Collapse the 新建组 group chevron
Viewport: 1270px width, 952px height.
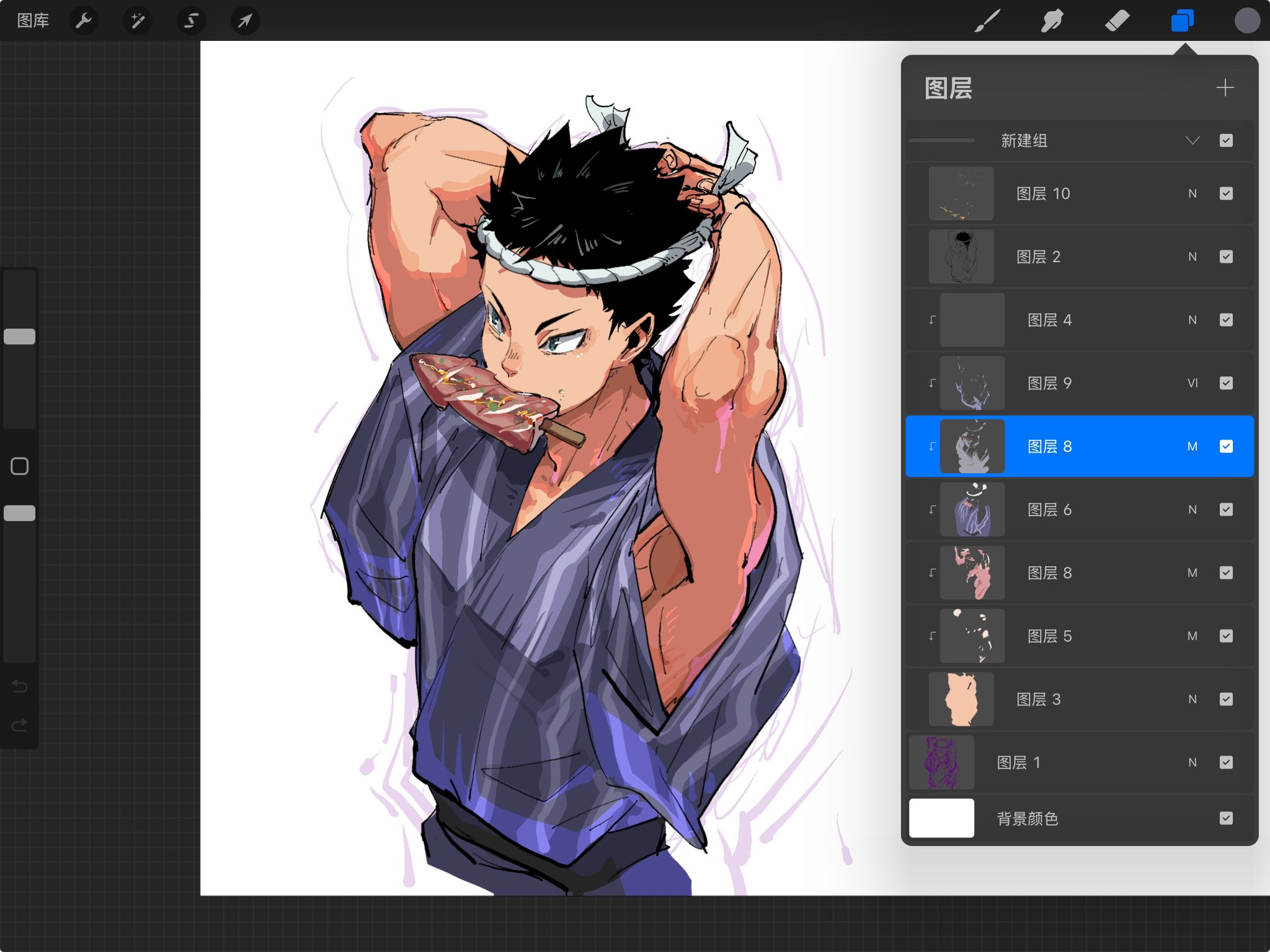(x=1192, y=141)
